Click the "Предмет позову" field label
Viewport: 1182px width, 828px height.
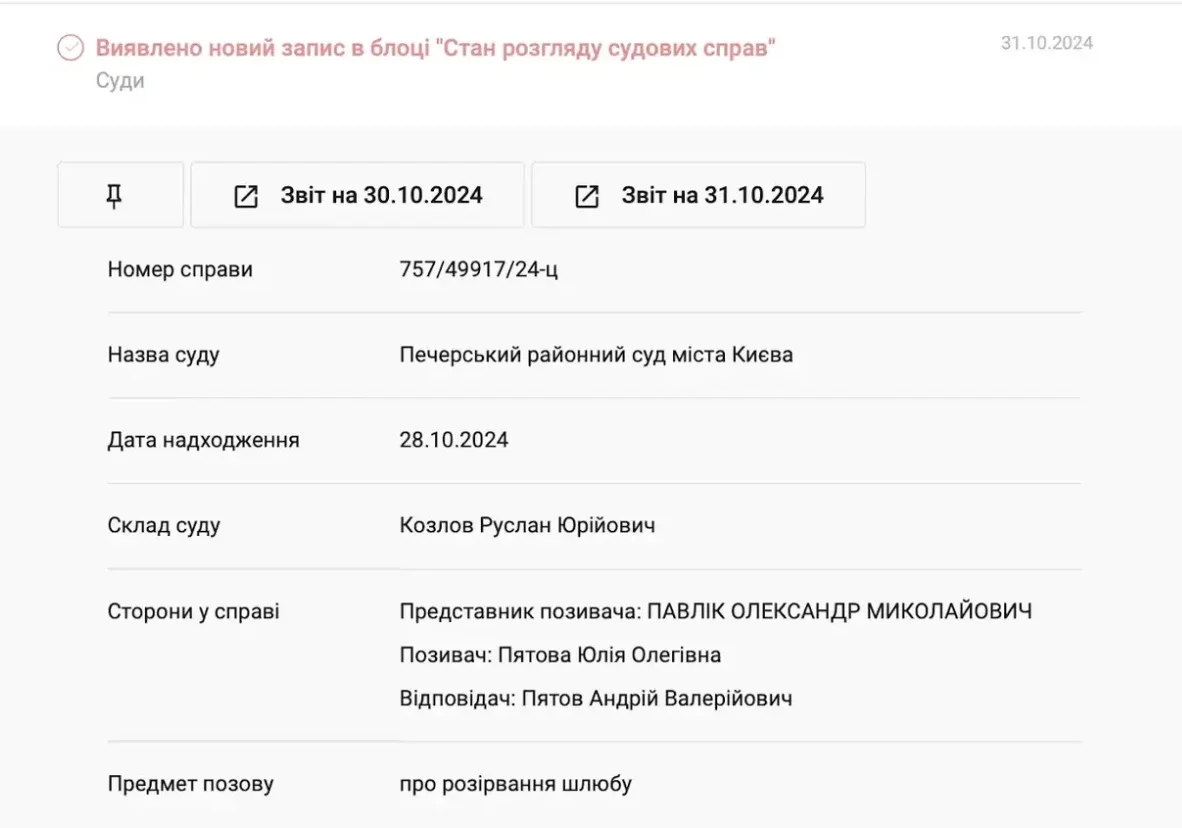click(x=190, y=784)
